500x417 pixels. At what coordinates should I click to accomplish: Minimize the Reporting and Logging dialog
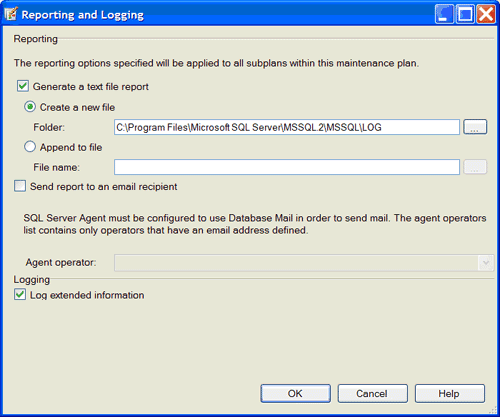pyautogui.click(x=444, y=14)
